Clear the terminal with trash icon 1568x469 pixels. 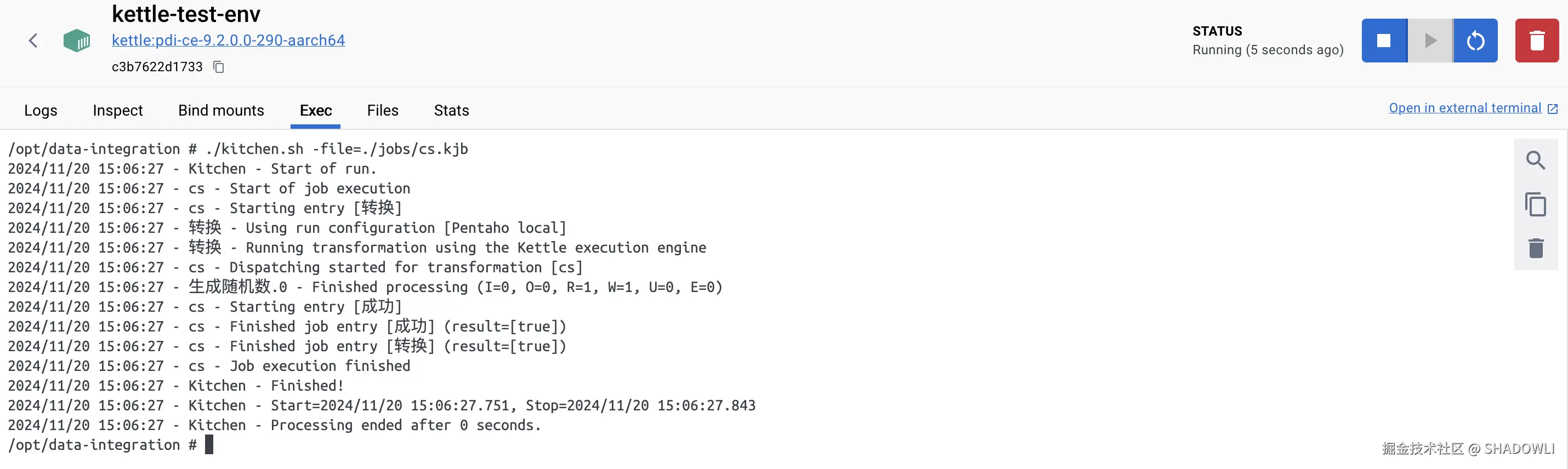pyautogui.click(x=1535, y=248)
